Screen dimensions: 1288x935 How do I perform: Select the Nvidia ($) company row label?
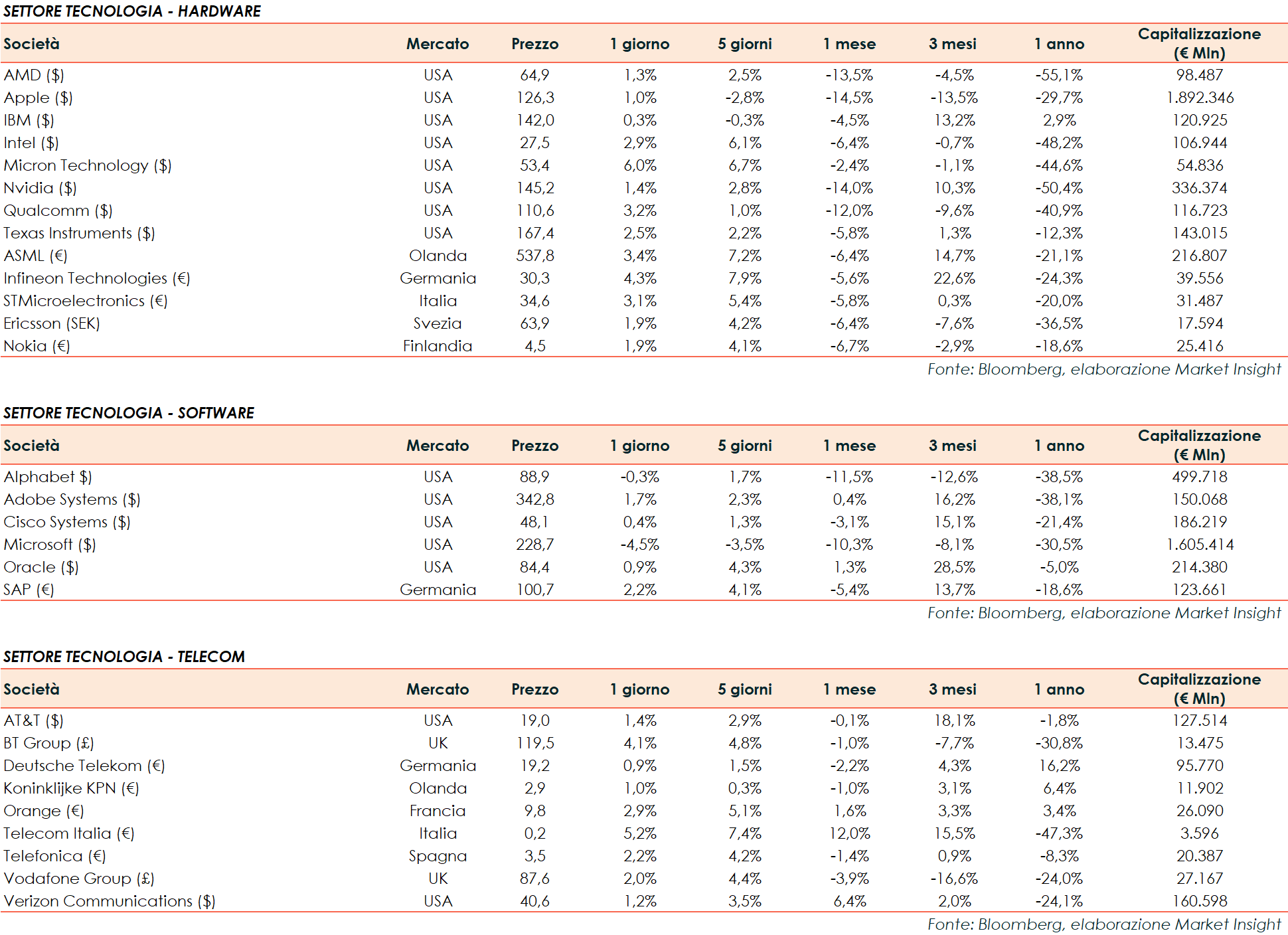click(40, 188)
